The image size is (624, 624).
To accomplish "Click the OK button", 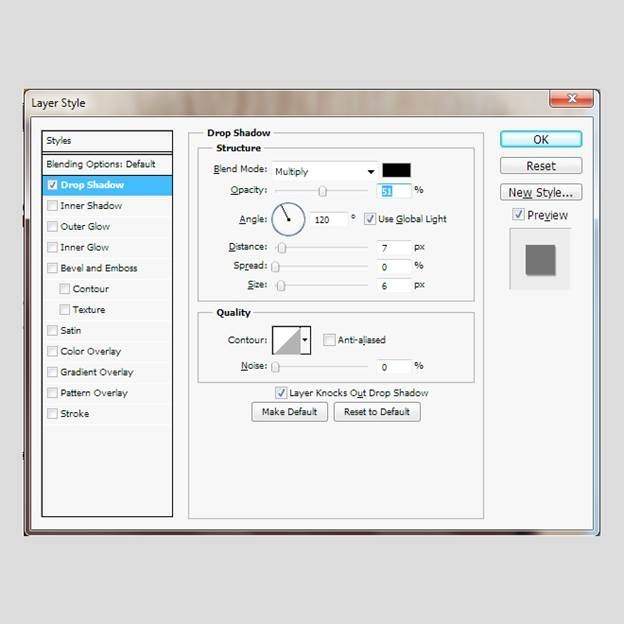I will [540, 140].
